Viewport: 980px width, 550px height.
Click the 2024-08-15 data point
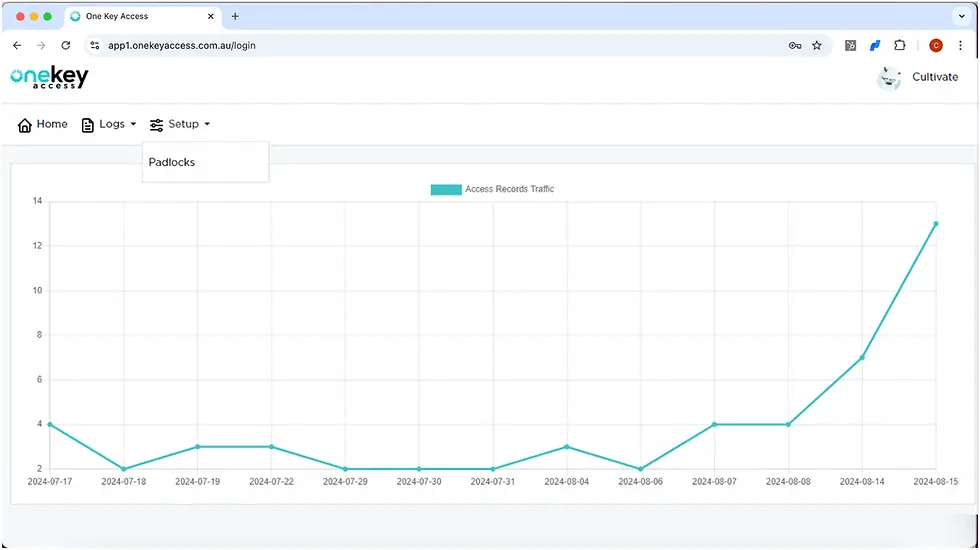936,224
